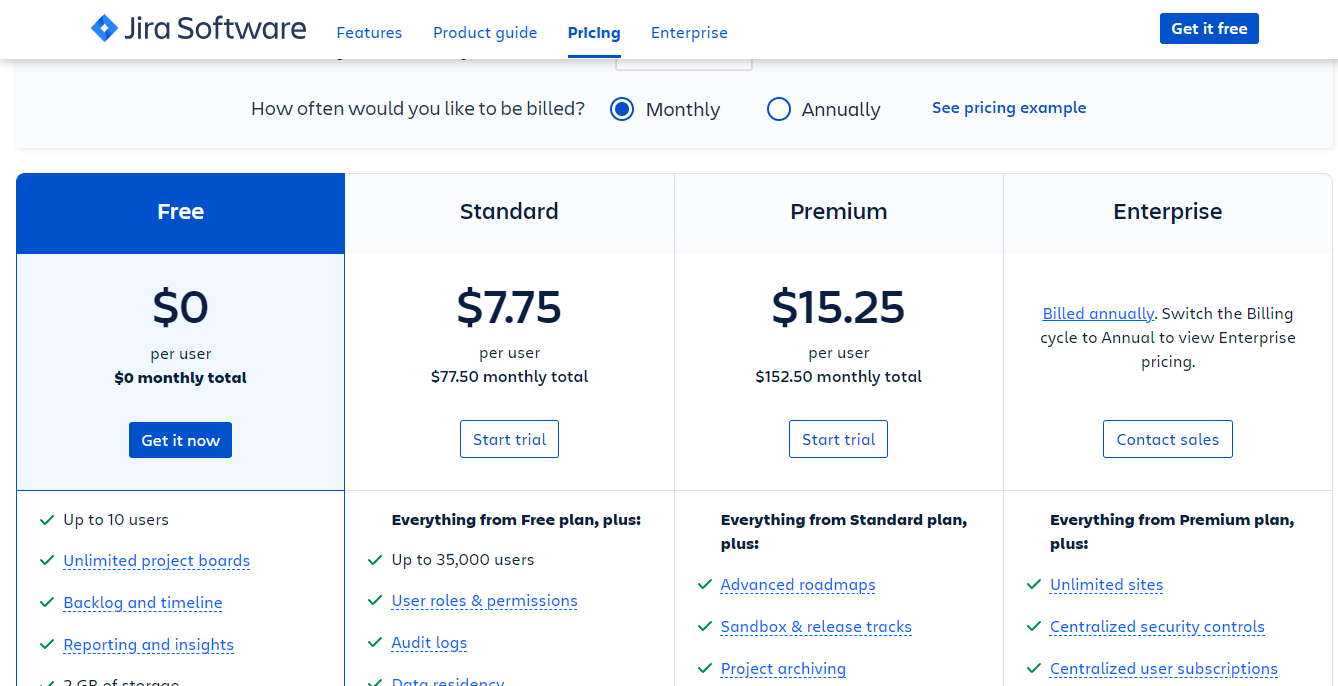This screenshot has width=1338, height=686.
Task: Click the Pricing navigation tab
Action: [594, 32]
